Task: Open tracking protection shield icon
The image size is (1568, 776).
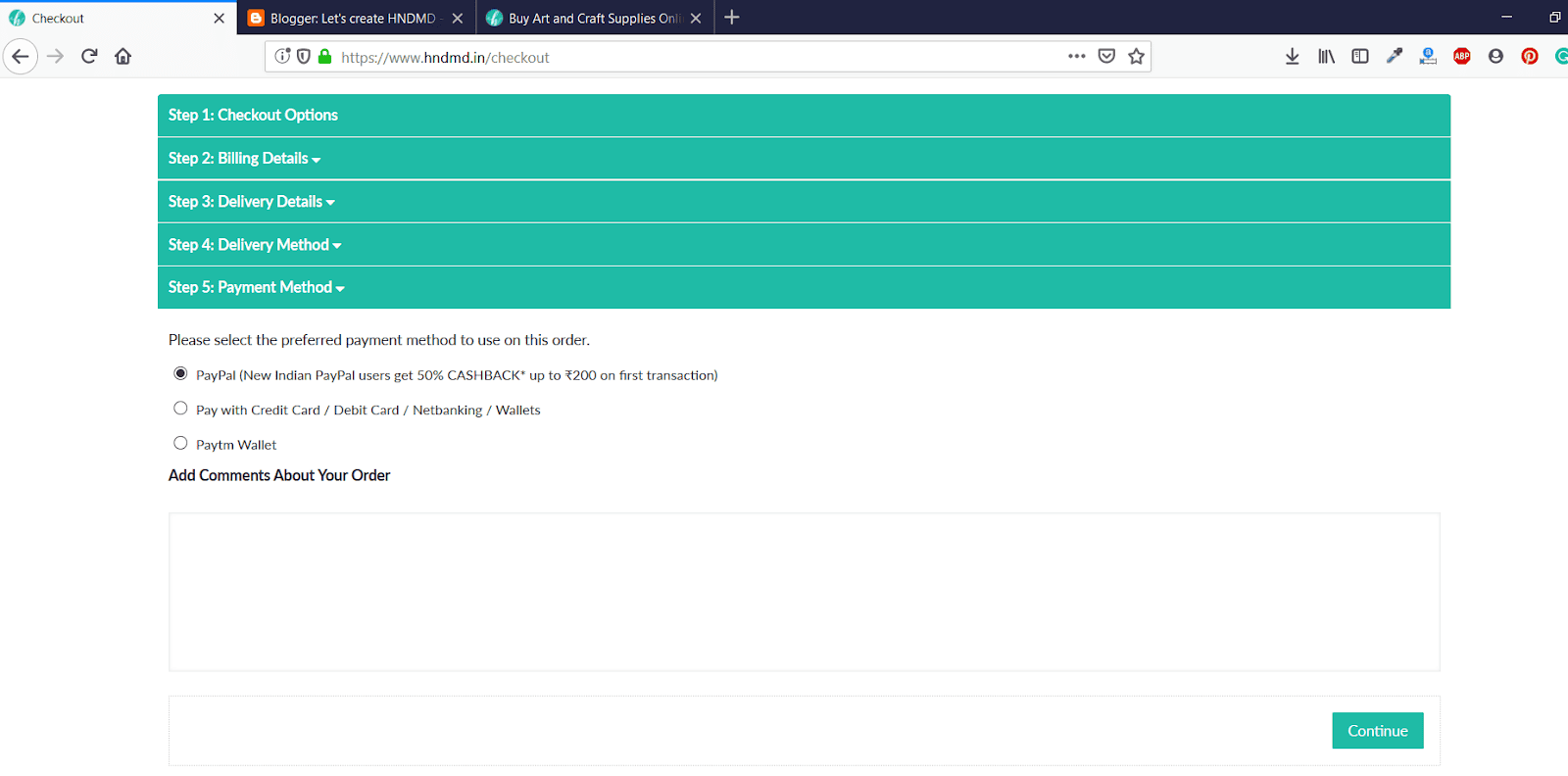Action: point(304,57)
